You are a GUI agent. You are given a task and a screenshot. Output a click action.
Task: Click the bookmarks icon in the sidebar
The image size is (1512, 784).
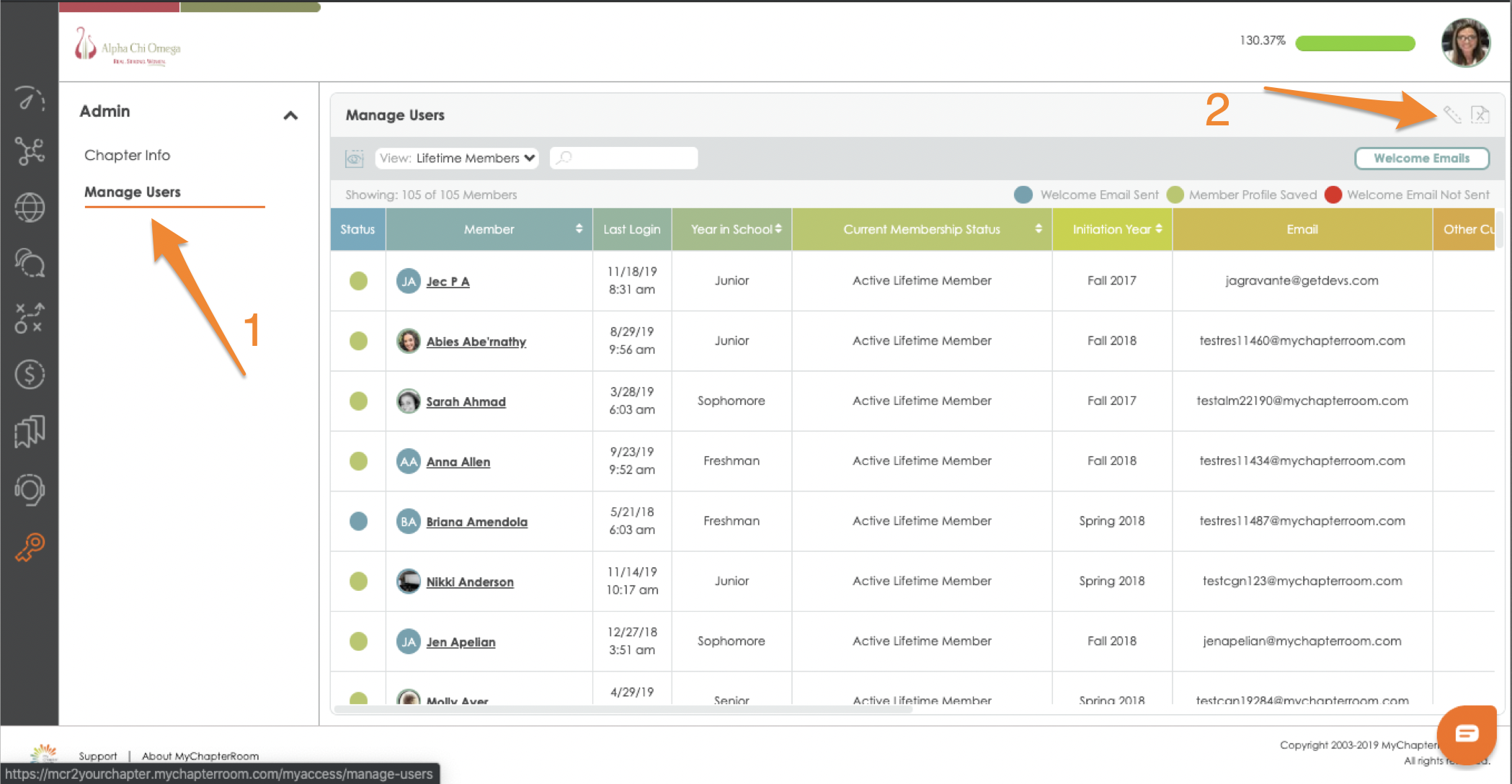(x=29, y=432)
